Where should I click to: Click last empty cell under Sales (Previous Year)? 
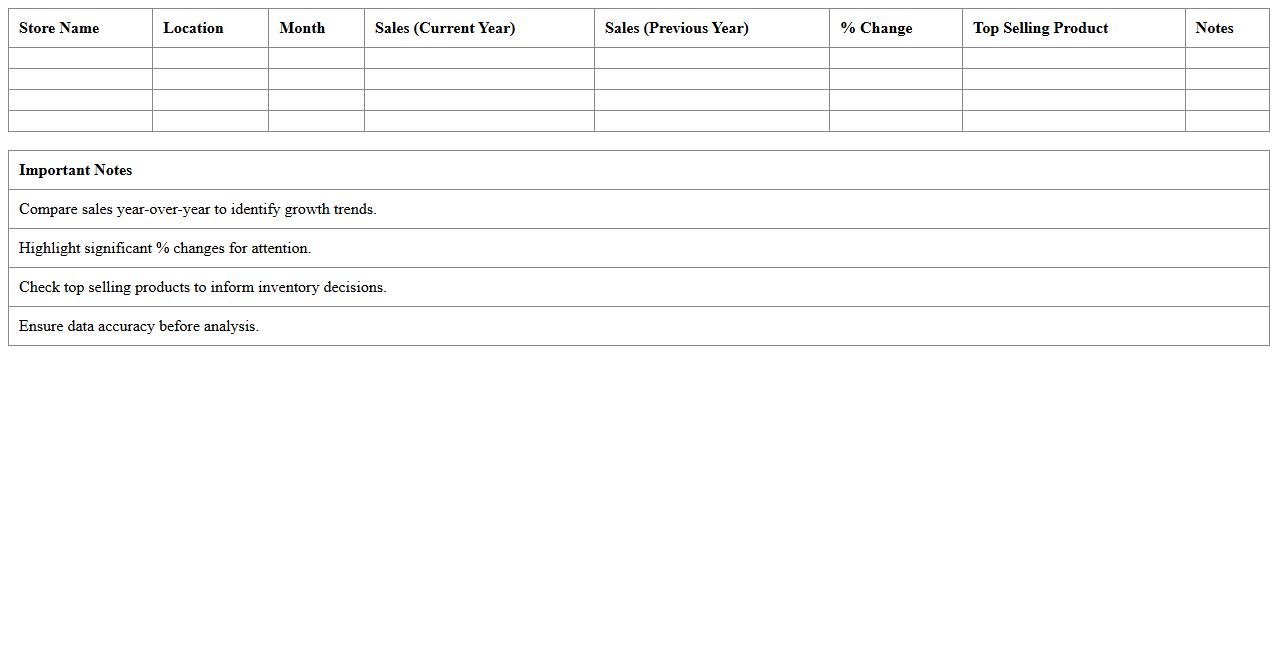(x=711, y=121)
